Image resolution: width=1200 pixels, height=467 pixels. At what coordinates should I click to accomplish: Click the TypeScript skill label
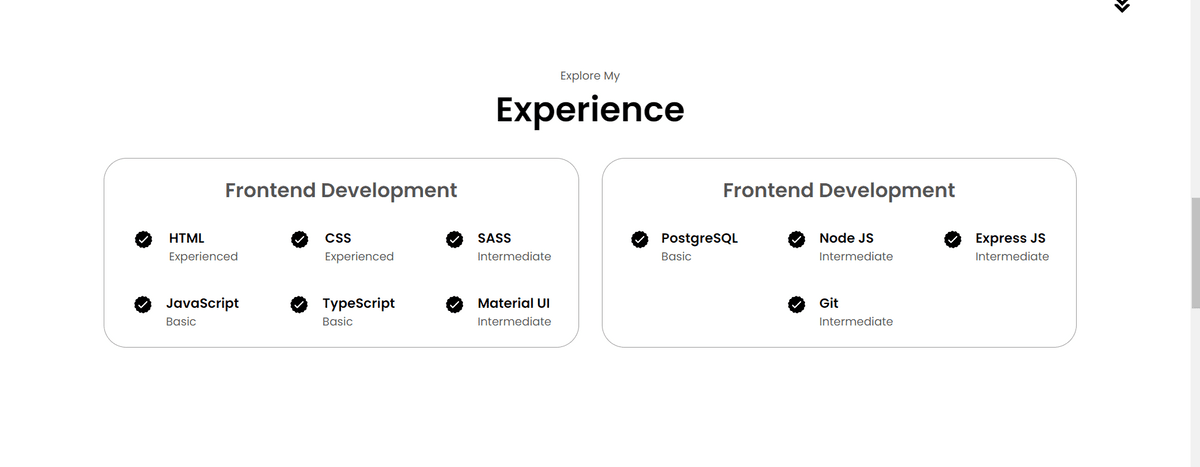358,303
